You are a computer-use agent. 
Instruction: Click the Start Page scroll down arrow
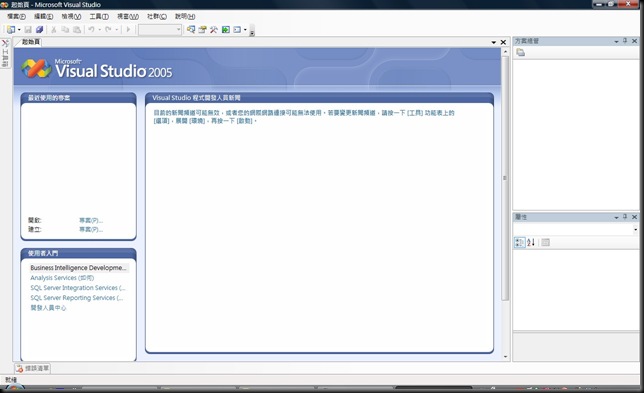505,357
